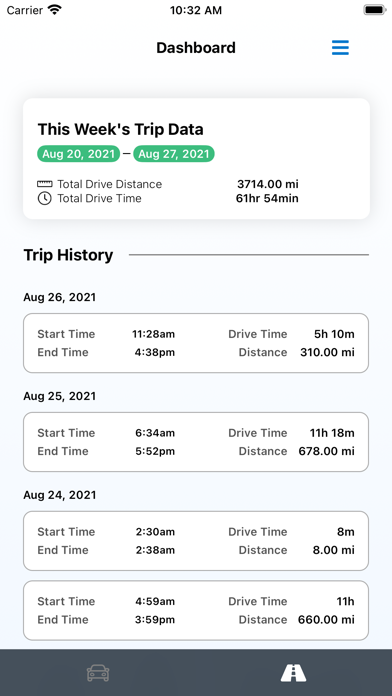The image size is (392, 696).
Task: Tap the Aug 24, 2021 date header
Action: (59, 495)
